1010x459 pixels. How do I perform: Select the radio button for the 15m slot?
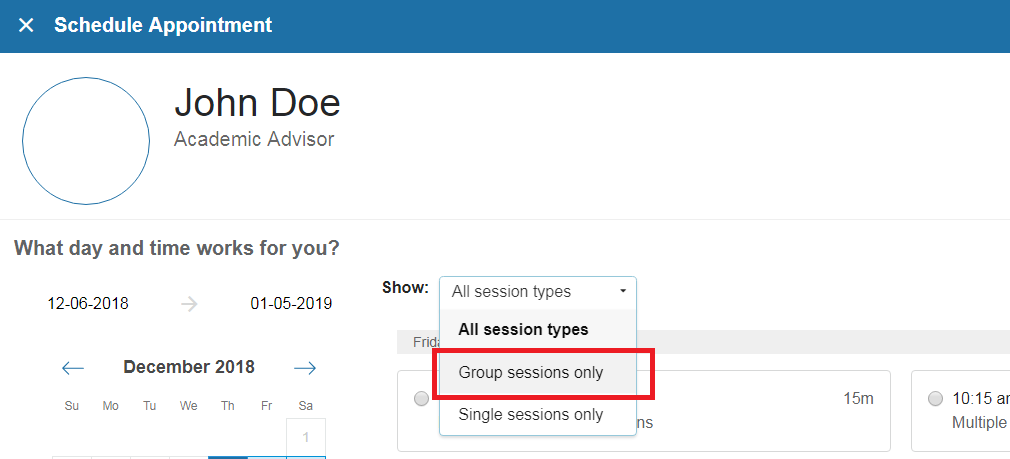[422, 399]
